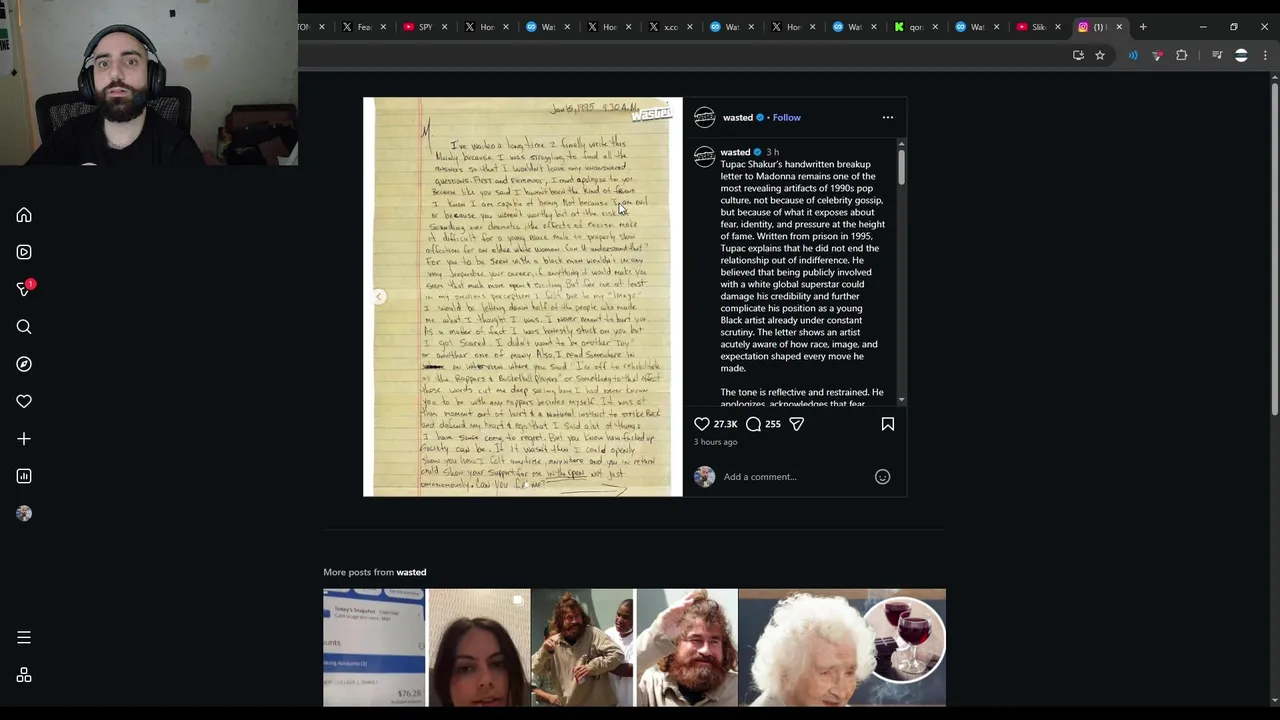The image size is (1280, 720).
Task: Open Profile avatar in the sidebar
Action: click(24, 513)
